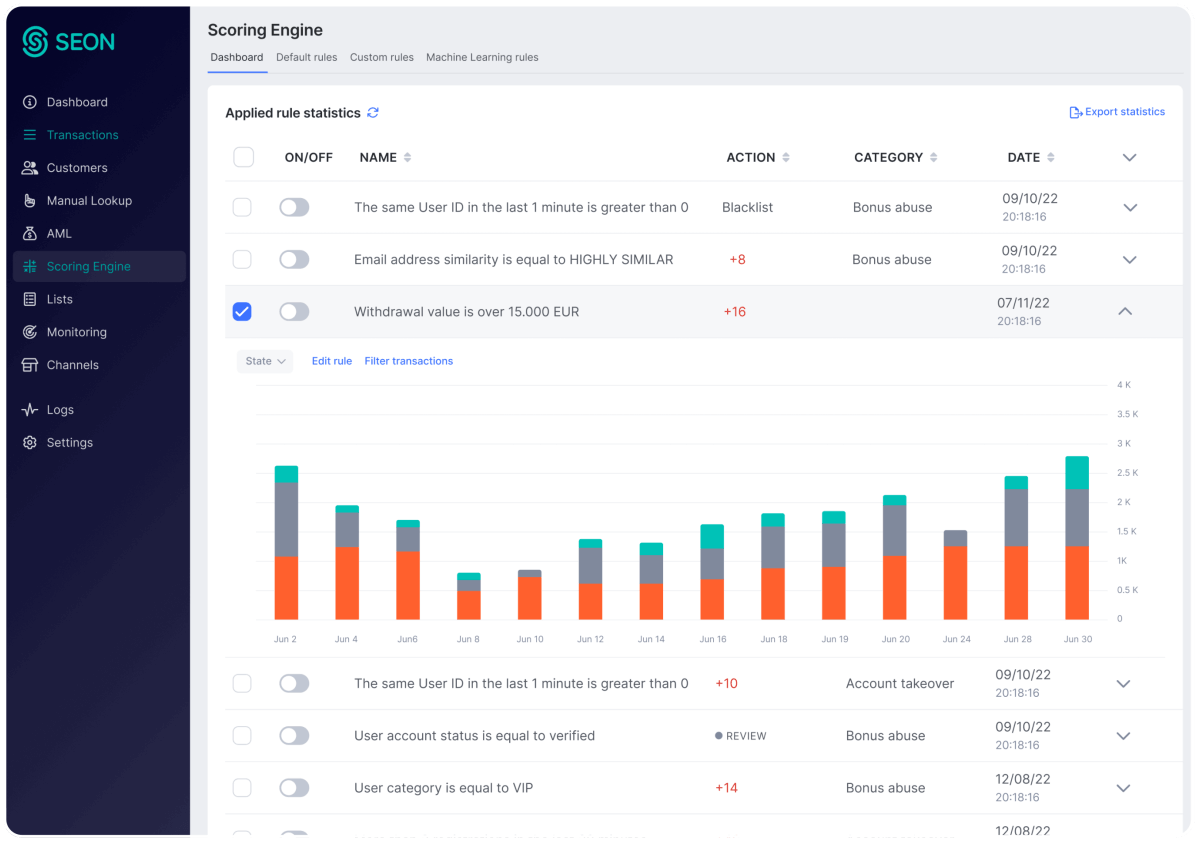1200x841 pixels.
Task: Click the refresh icon beside Applied rule statistics
Action: tap(373, 113)
